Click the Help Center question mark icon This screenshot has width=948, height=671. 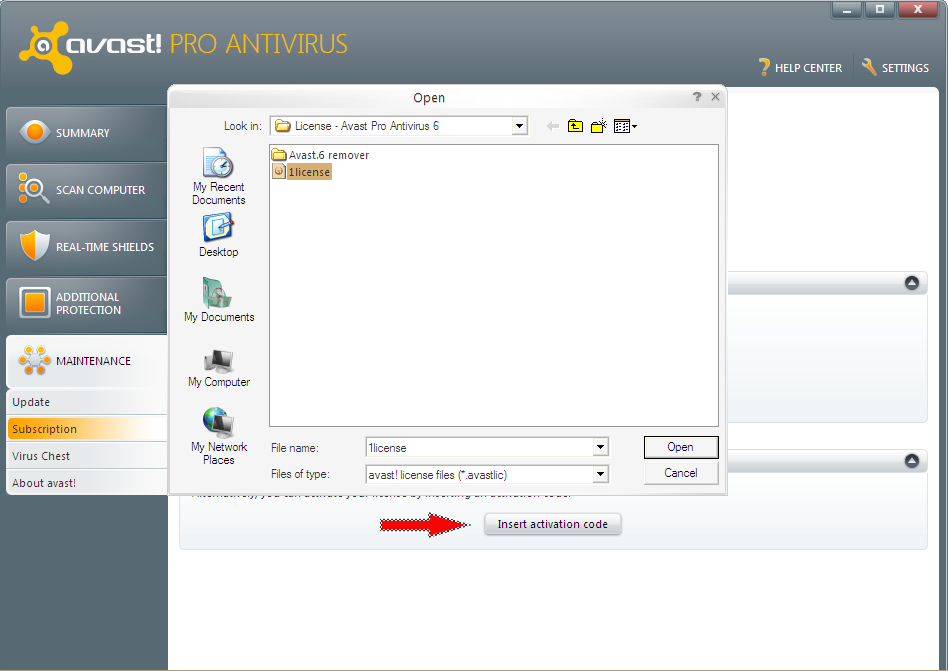coord(765,67)
